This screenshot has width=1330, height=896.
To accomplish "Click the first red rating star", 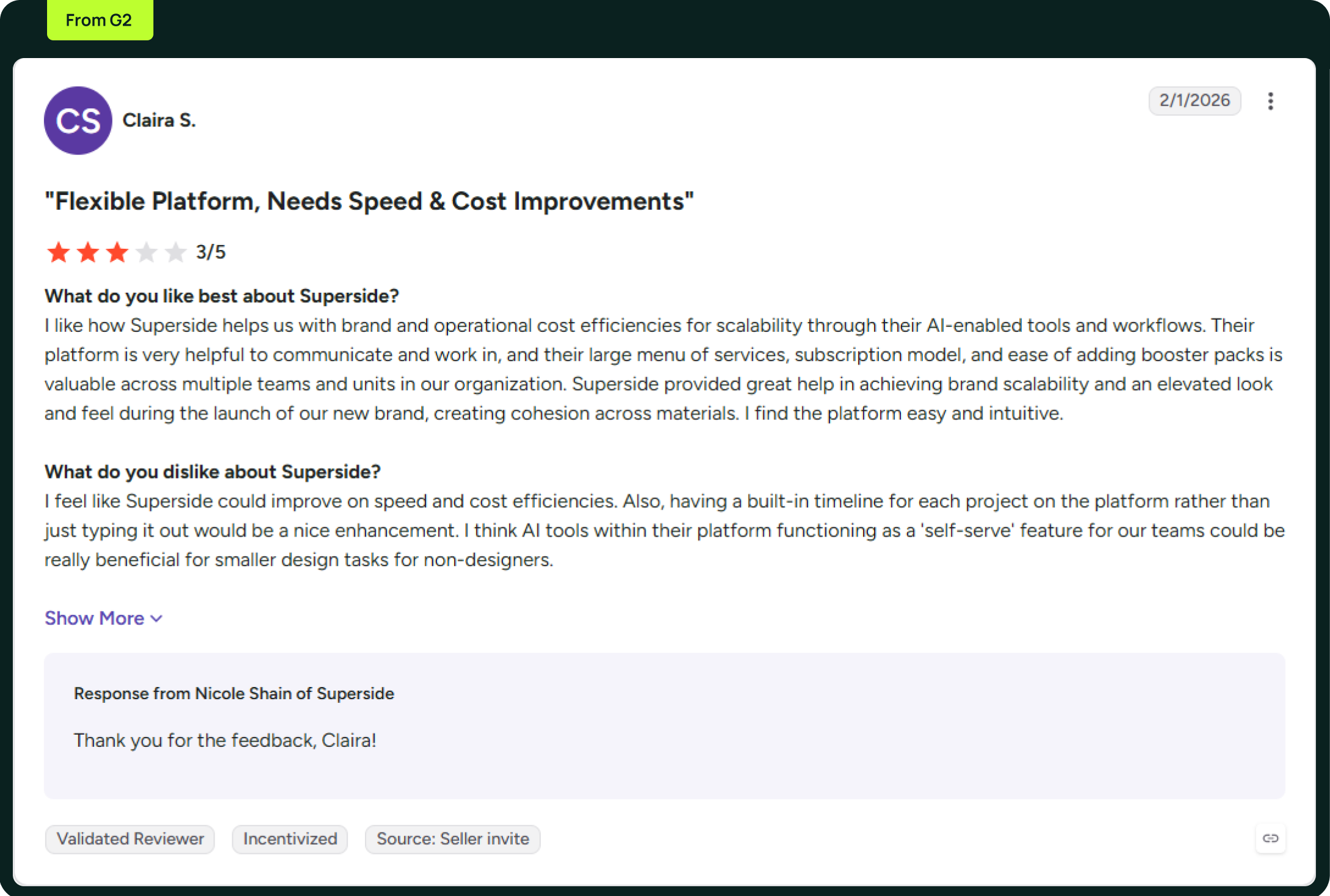I will tap(59, 252).
